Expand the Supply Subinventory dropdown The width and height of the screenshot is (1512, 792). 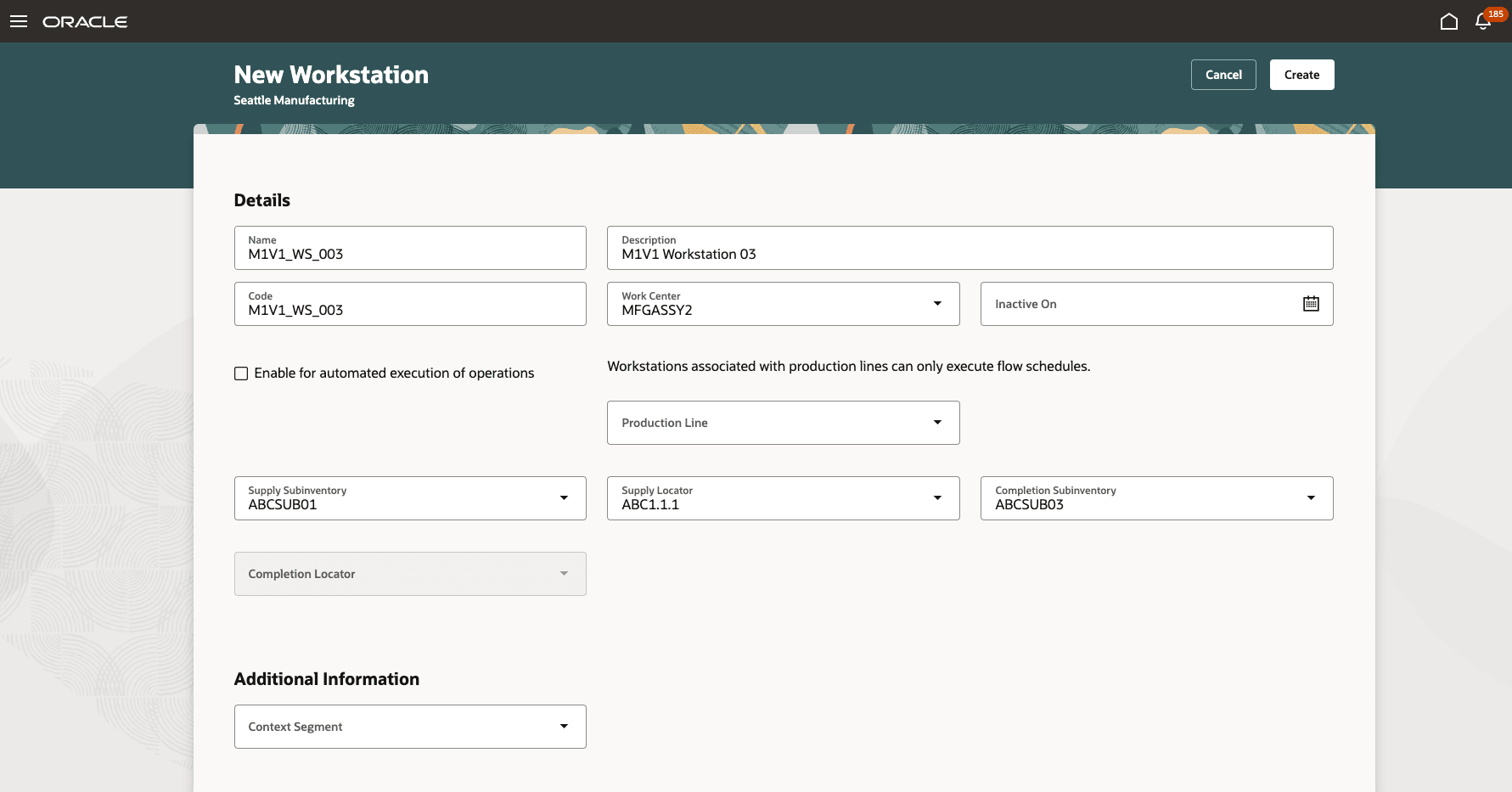tap(564, 498)
